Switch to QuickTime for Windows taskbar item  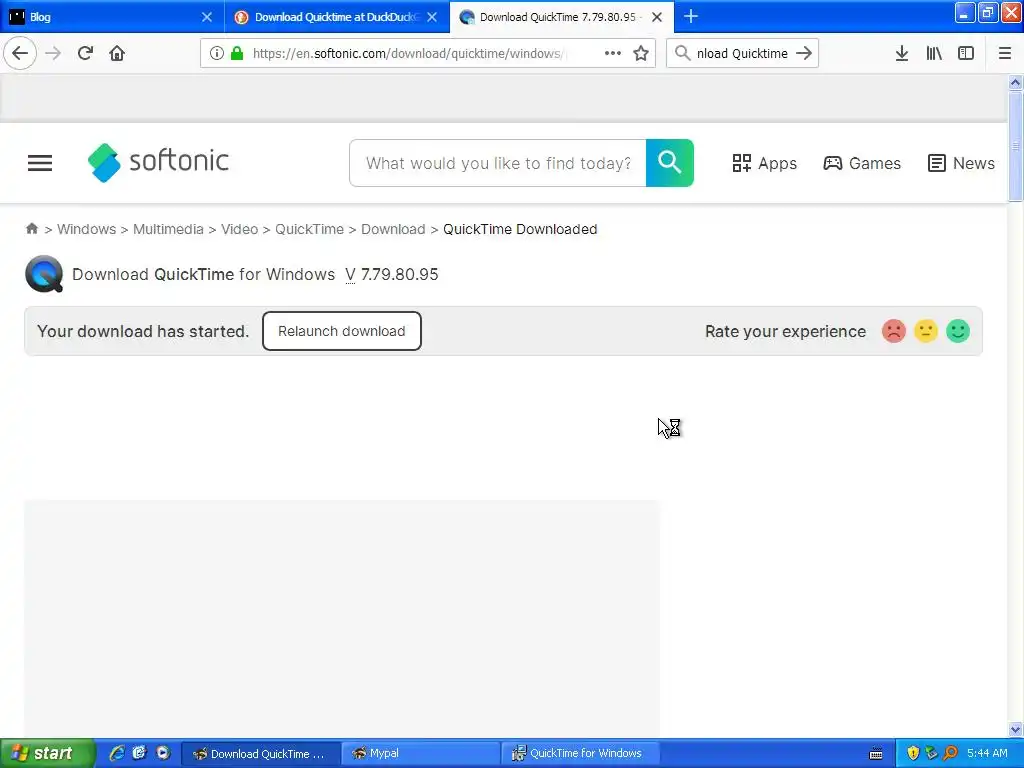(580, 754)
